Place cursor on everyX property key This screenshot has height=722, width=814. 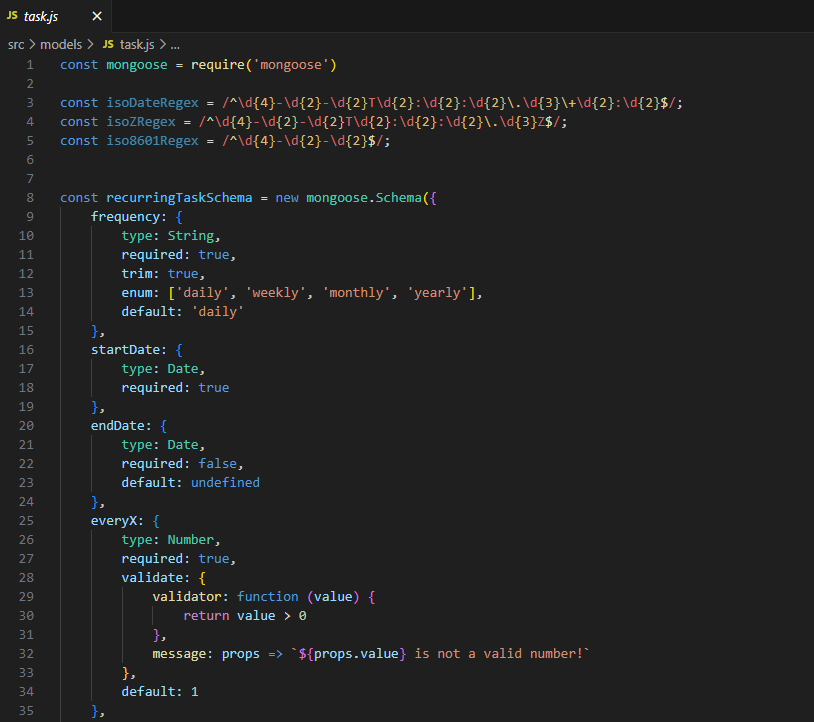pyautogui.click(x=117, y=520)
